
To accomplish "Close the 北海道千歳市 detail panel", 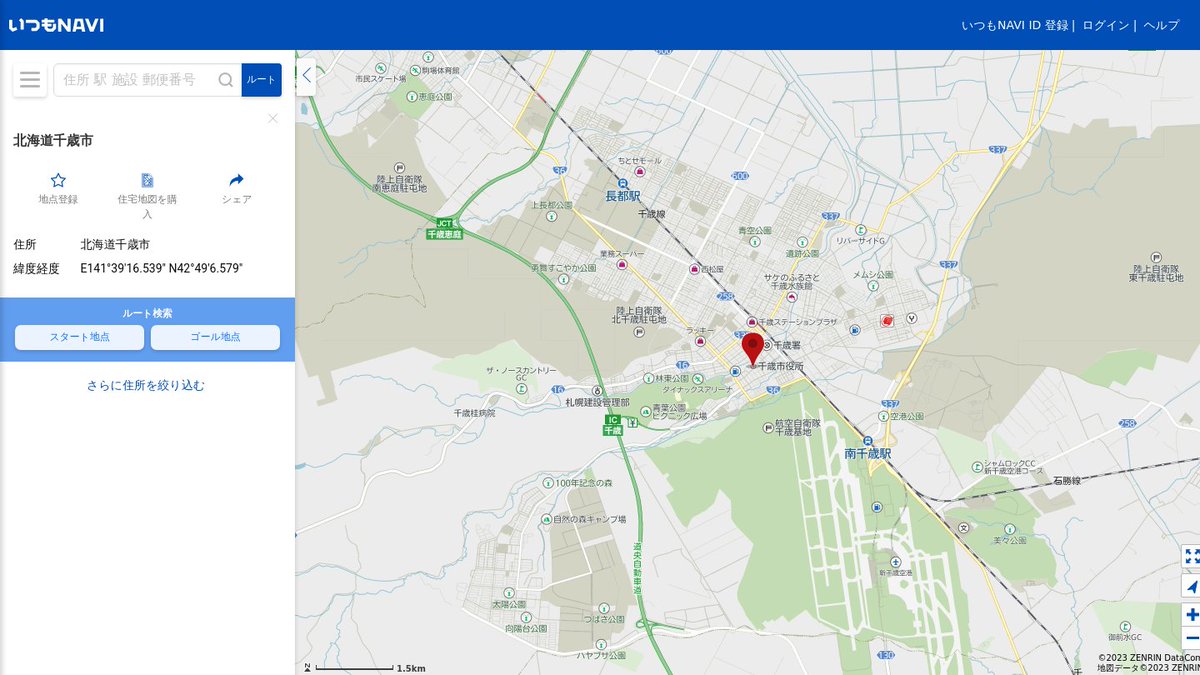I will point(273,118).
